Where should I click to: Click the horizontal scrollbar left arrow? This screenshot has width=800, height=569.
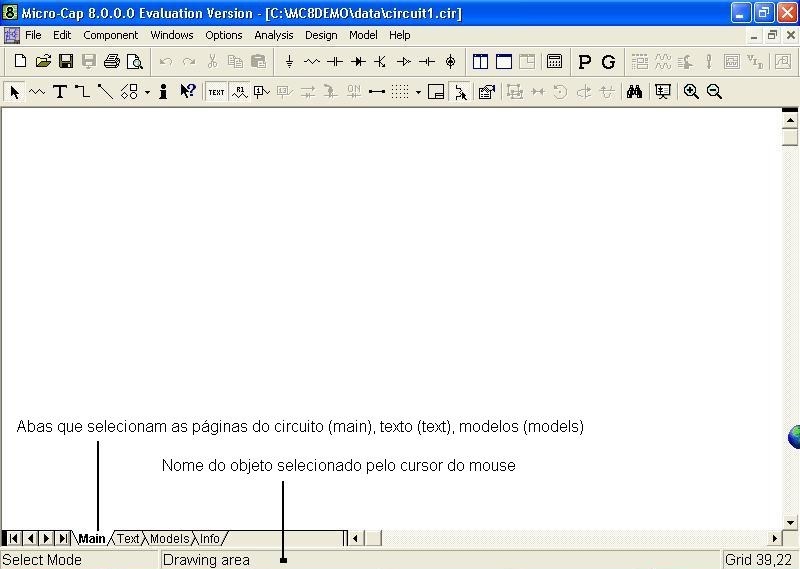click(x=356, y=538)
